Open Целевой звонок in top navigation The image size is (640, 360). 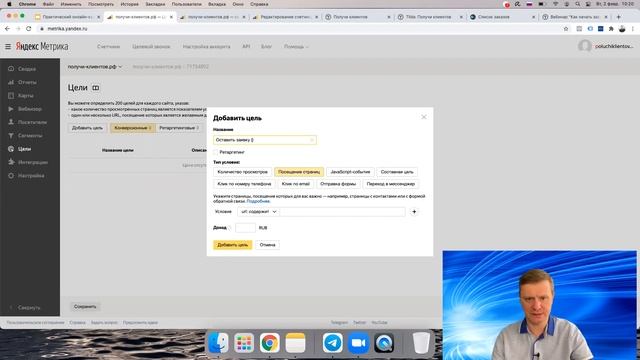click(151, 47)
